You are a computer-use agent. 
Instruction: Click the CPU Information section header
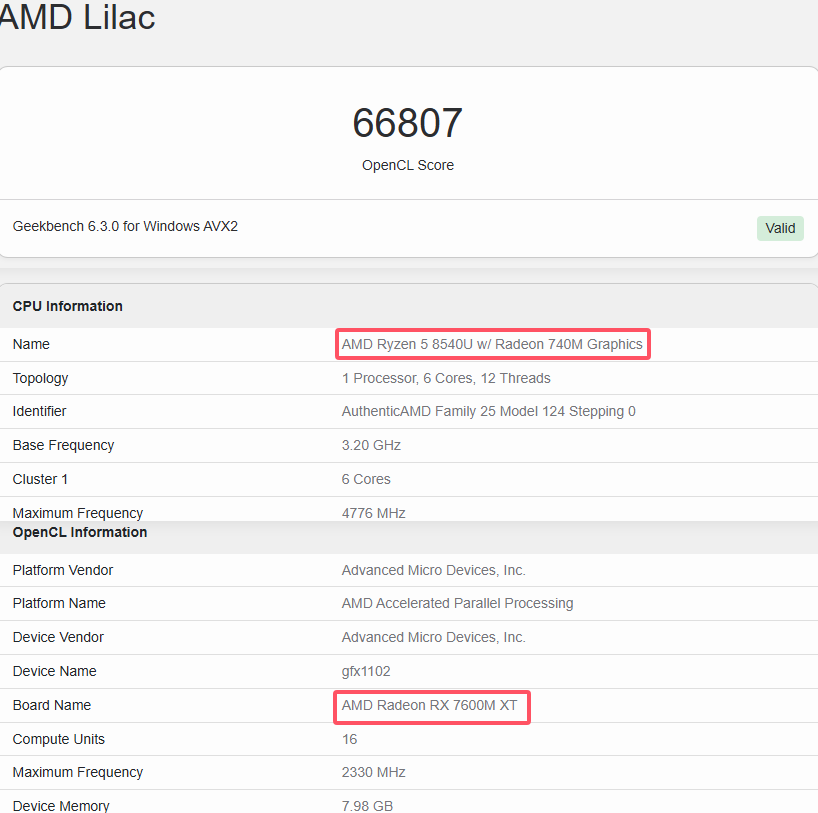click(x=68, y=306)
